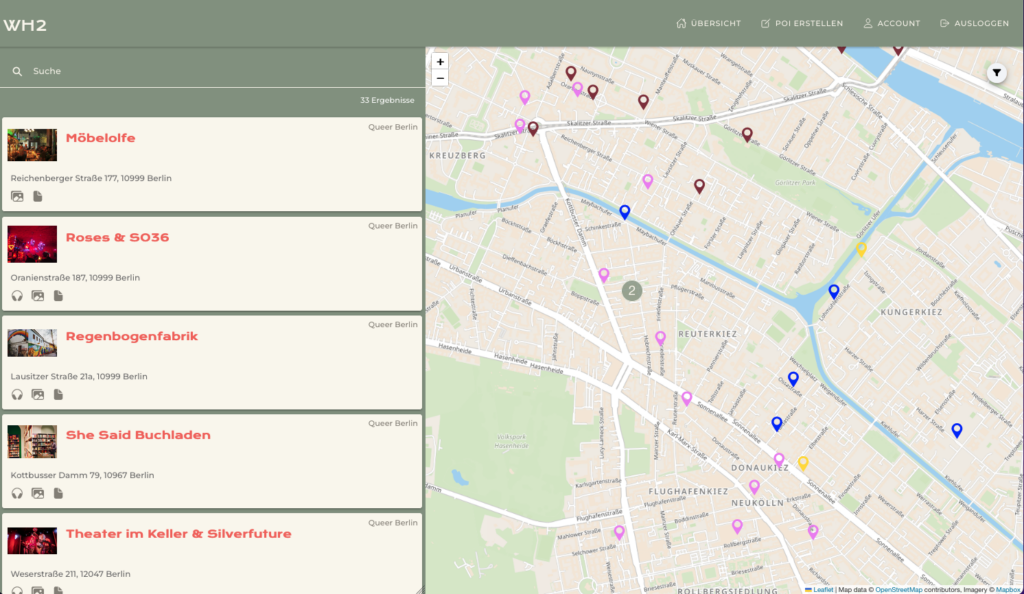The image size is (1024, 594).
Task: Click the document icon on Möbelolfe card
Action: coord(38,197)
